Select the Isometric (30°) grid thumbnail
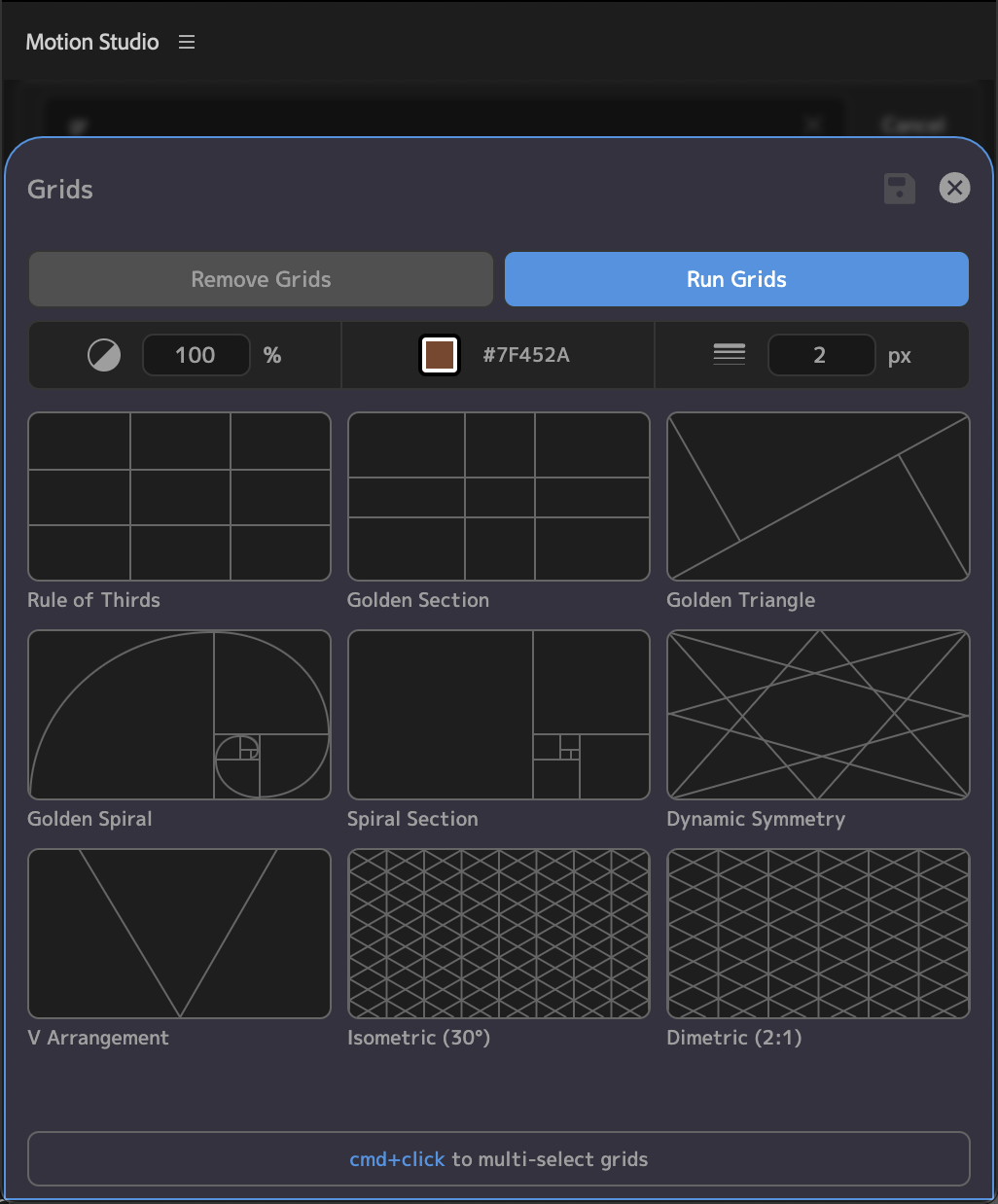This screenshot has height=1204, width=998. pyautogui.click(x=499, y=934)
